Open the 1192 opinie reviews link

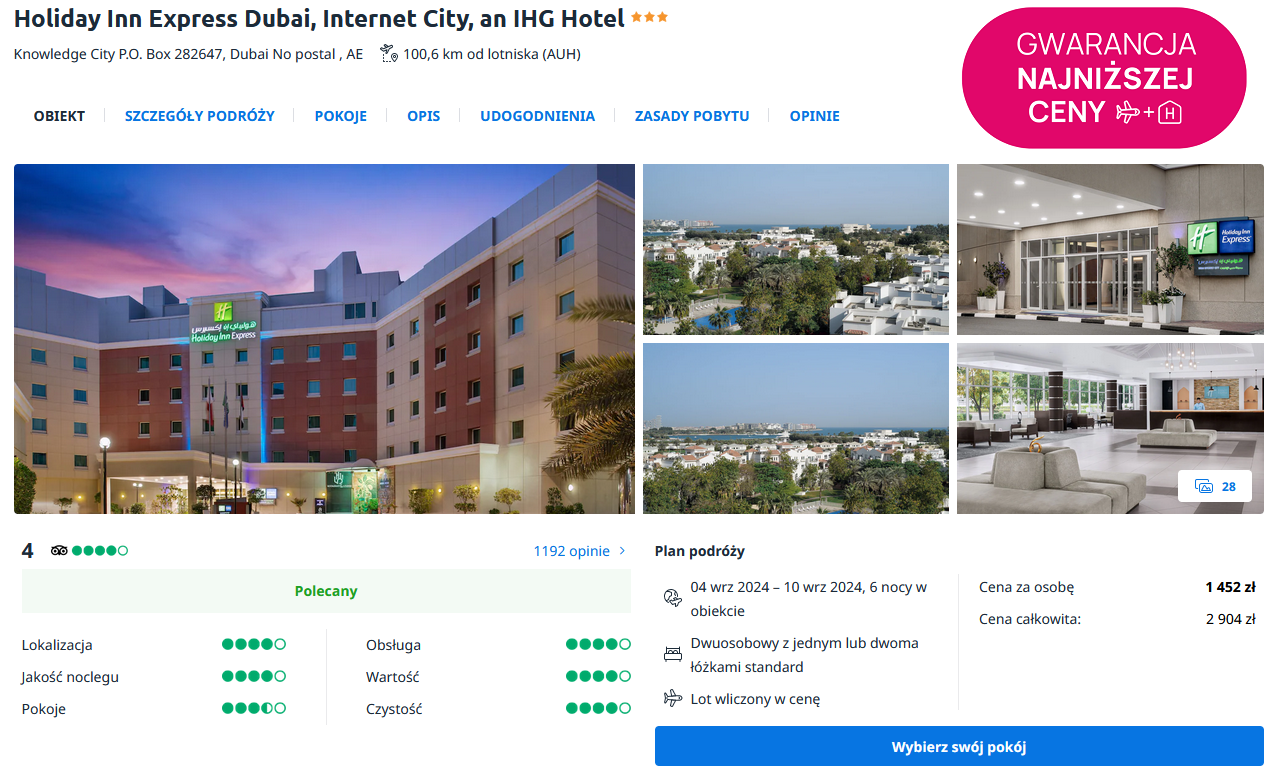click(572, 551)
